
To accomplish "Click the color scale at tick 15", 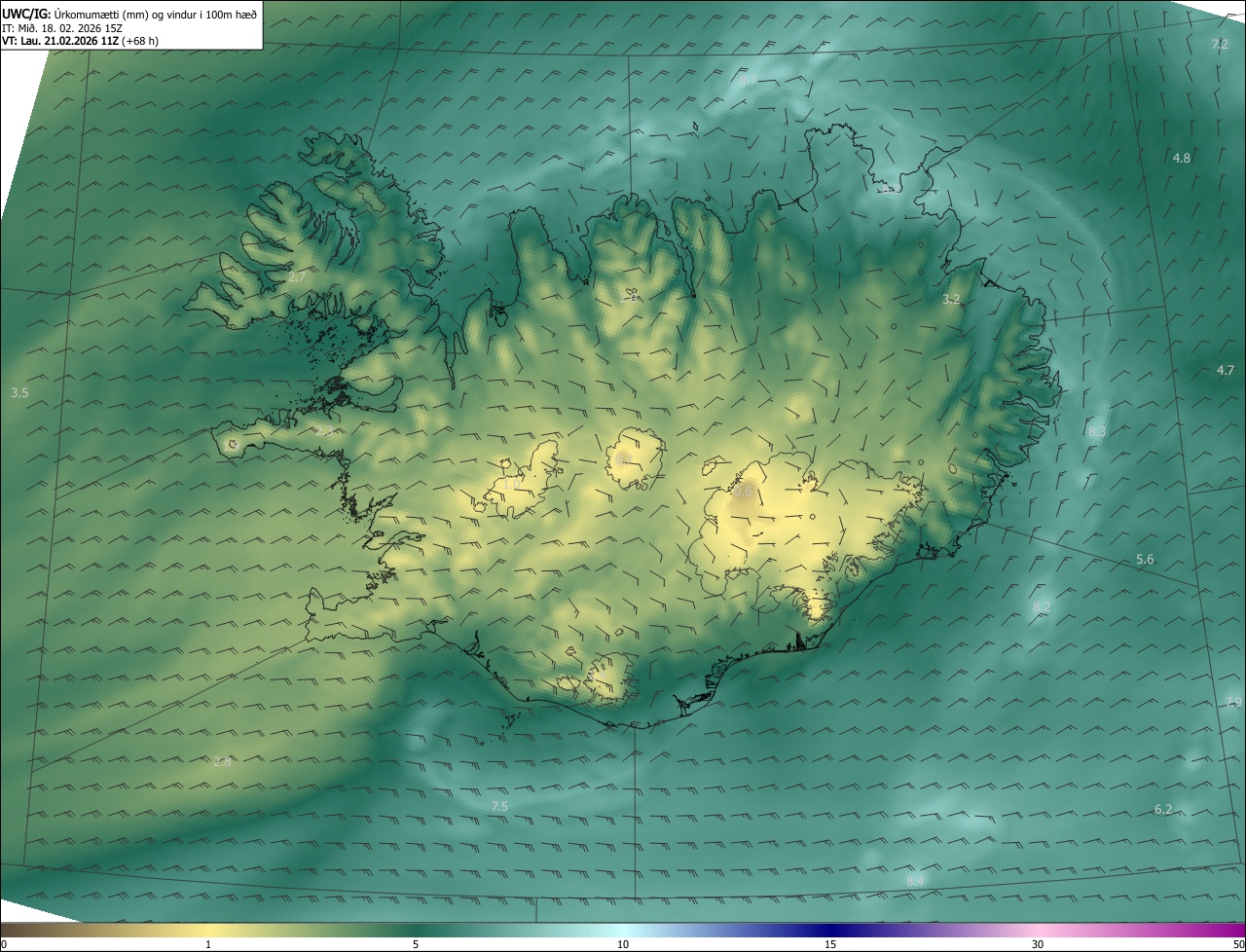I will pos(830,944).
